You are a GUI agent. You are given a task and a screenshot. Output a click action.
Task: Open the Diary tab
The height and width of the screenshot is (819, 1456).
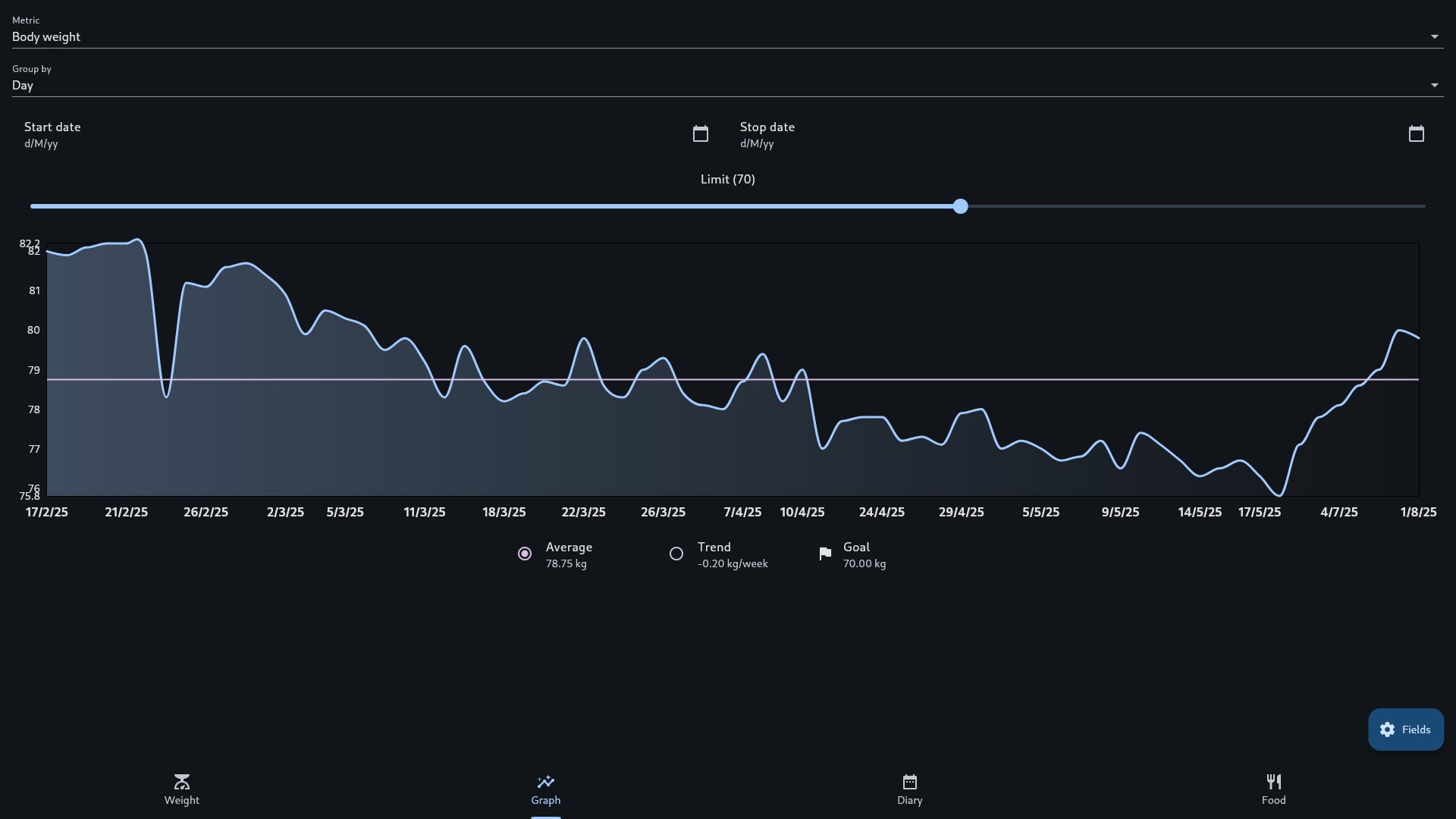tap(910, 789)
